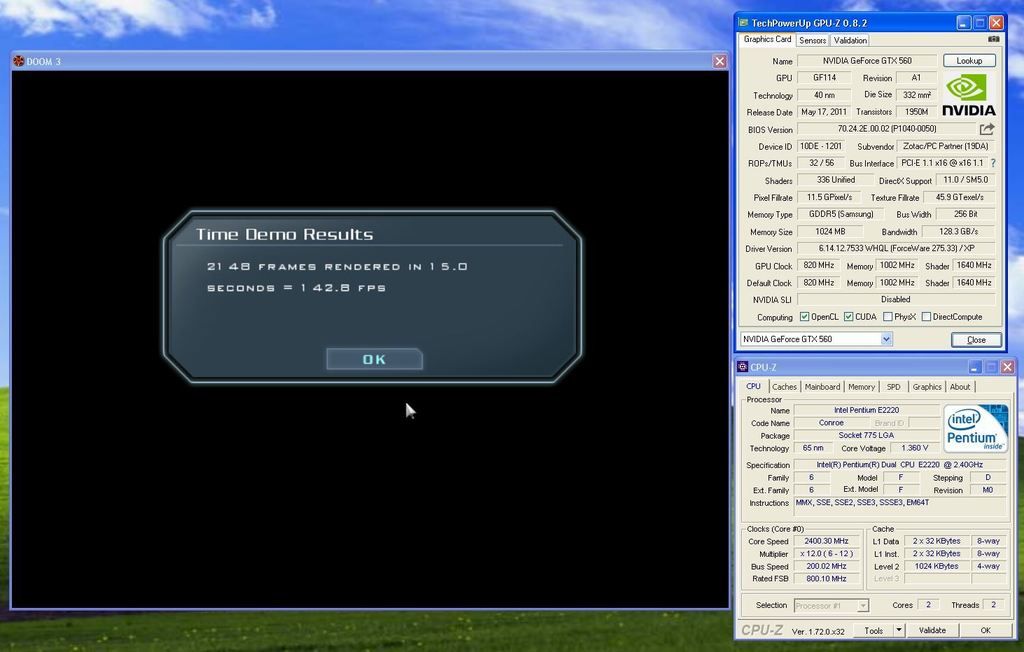Click the Bandwidth '128.3 GB/s' value
1024x652 pixels.
click(958, 231)
